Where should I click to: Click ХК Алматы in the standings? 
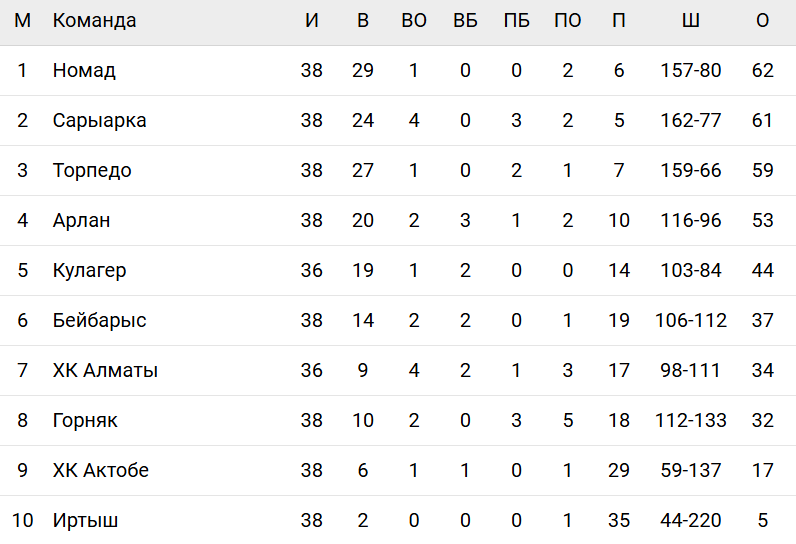coord(105,371)
